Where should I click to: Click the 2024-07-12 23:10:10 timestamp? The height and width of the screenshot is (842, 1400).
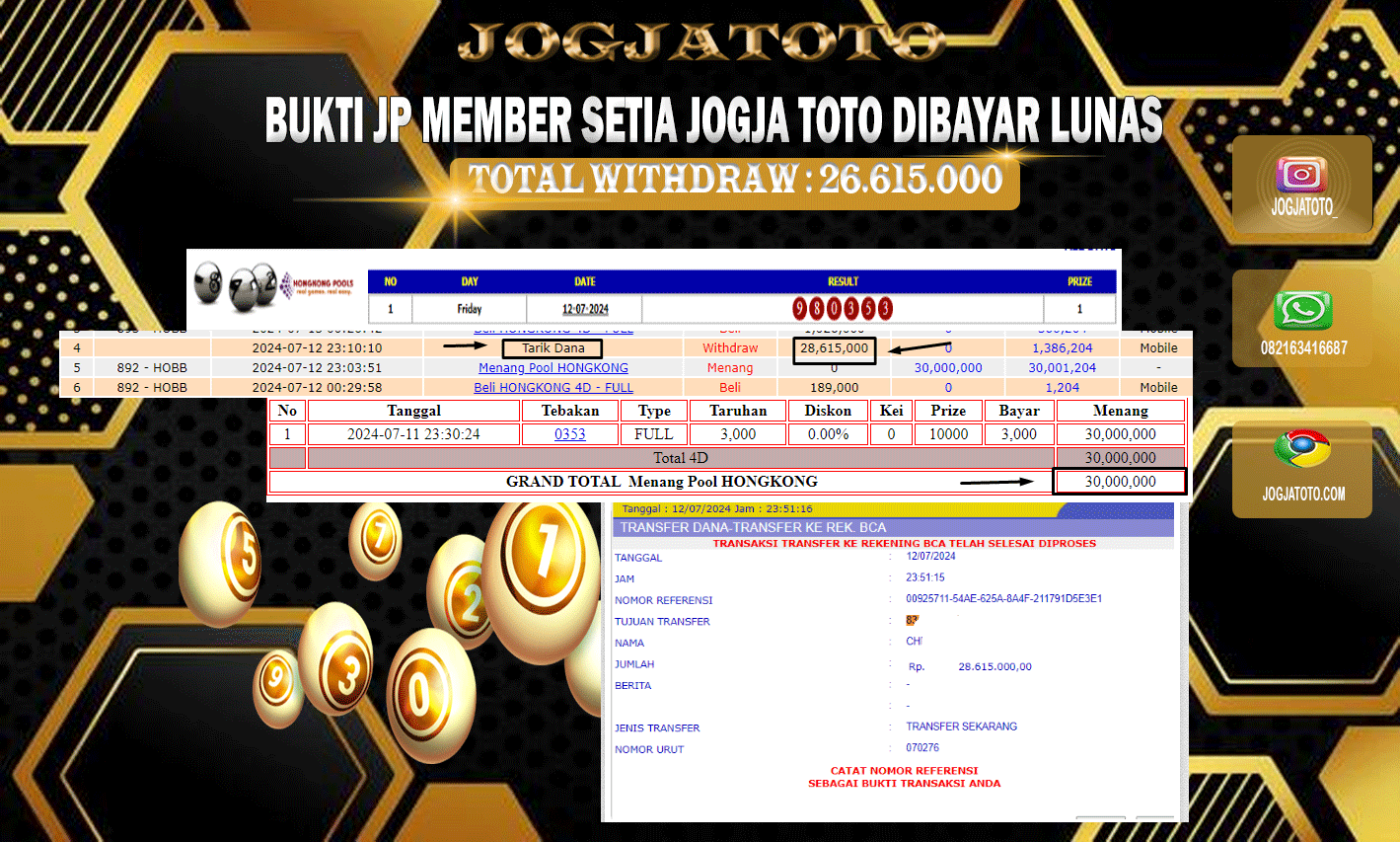coord(317,347)
